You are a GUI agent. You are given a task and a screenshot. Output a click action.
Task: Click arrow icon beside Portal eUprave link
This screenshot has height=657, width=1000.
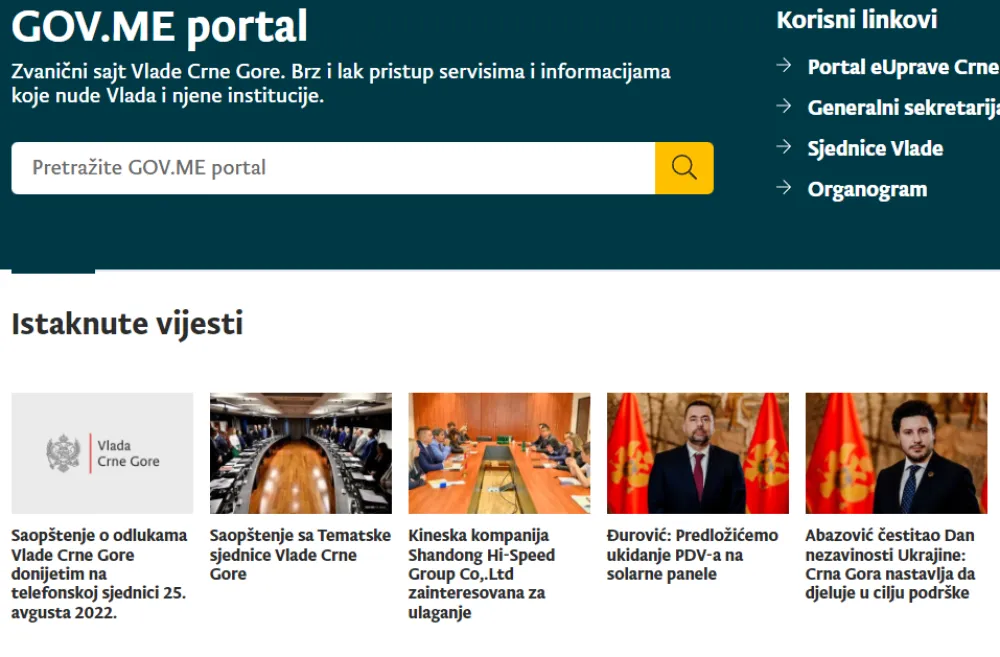tap(784, 65)
